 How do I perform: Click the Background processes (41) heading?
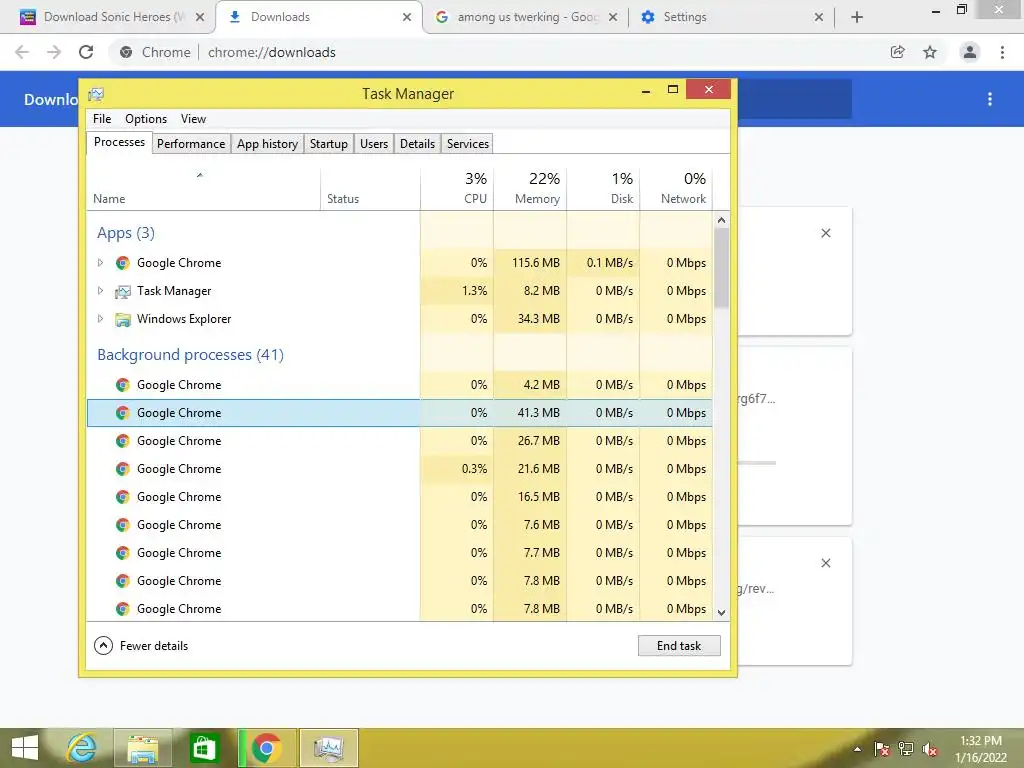[191, 355]
